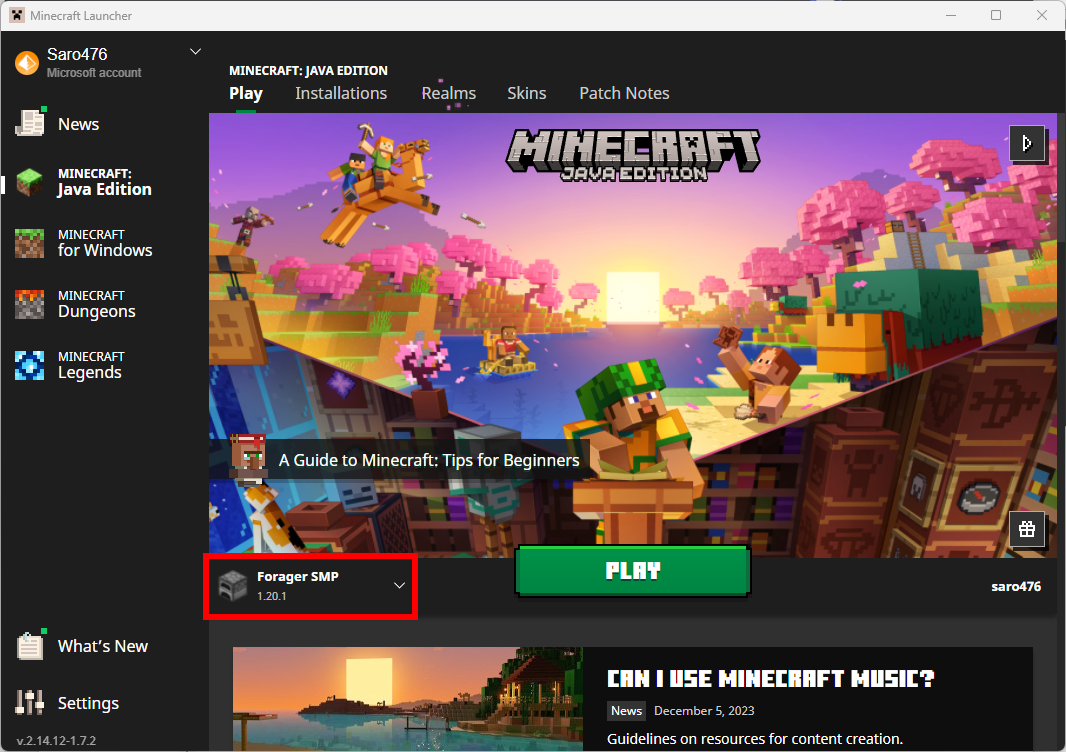Click the 'December 5, 2023' article date
The height and width of the screenshot is (752, 1066).
click(x=704, y=711)
